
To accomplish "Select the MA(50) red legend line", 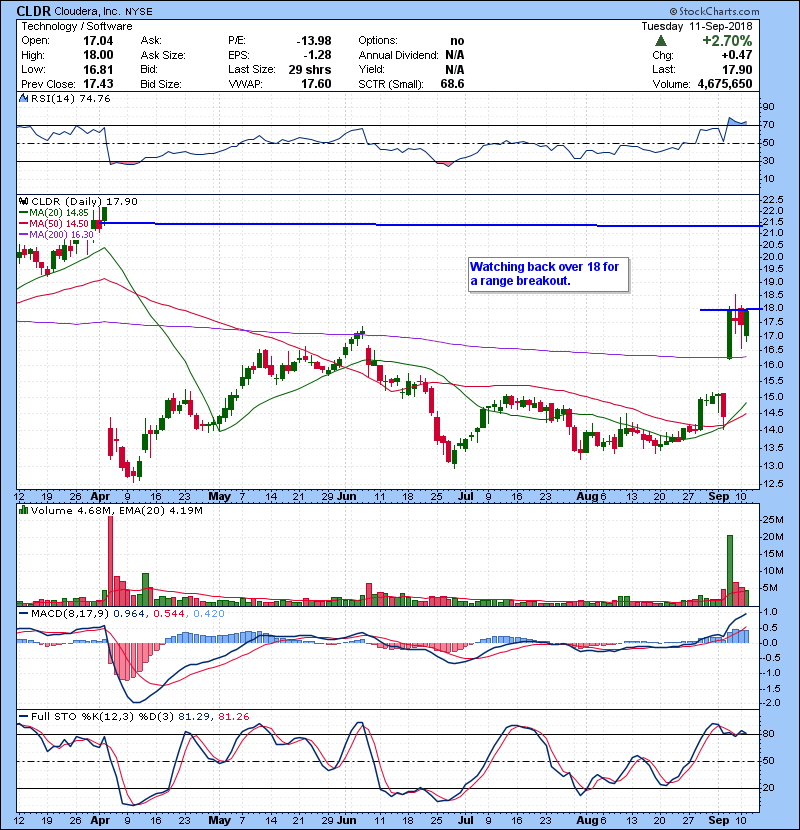I will point(23,224).
